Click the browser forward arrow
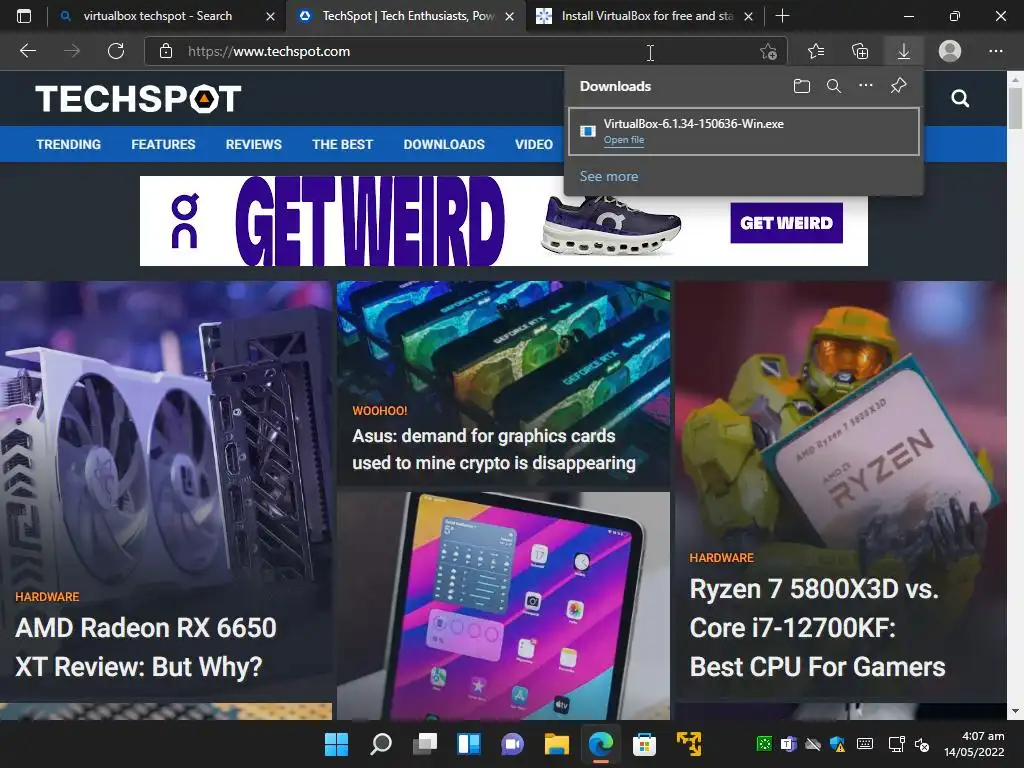This screenshot has height=768, width=1024. pyautogui.click(x=72, y=51)
